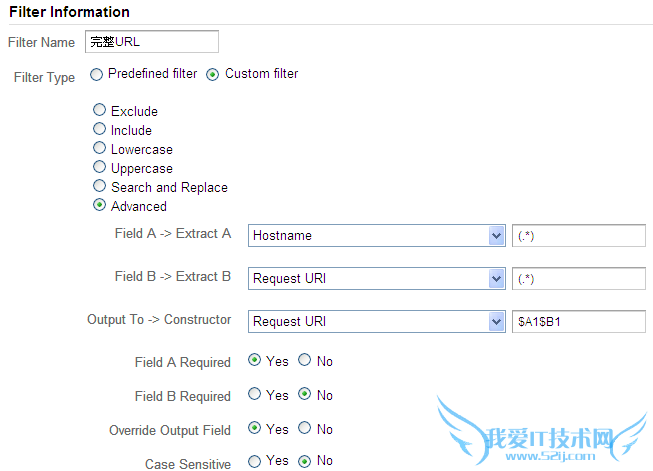Choose the Include filter option

tap(99, 129)
